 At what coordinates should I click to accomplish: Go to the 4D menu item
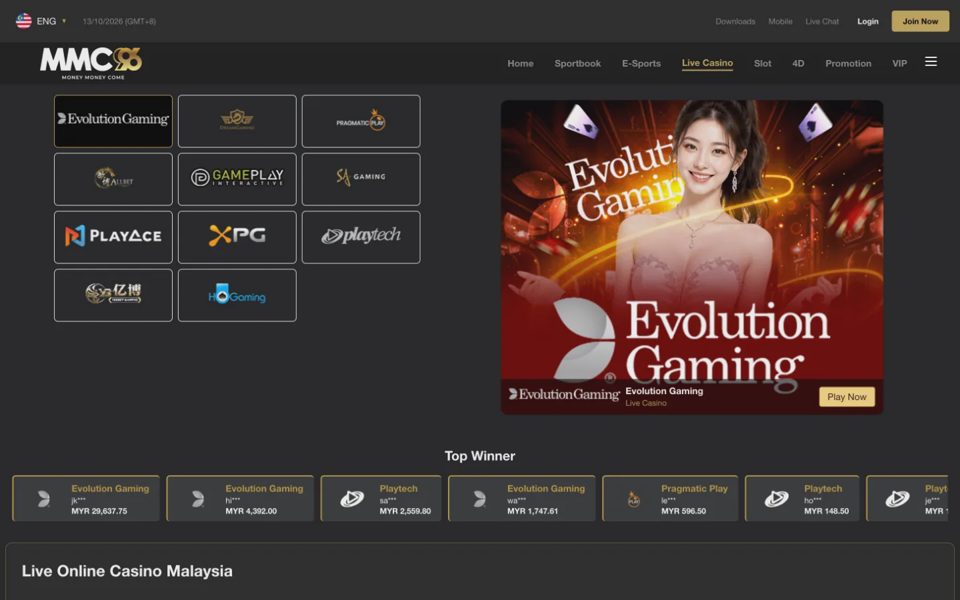point(798,64)
